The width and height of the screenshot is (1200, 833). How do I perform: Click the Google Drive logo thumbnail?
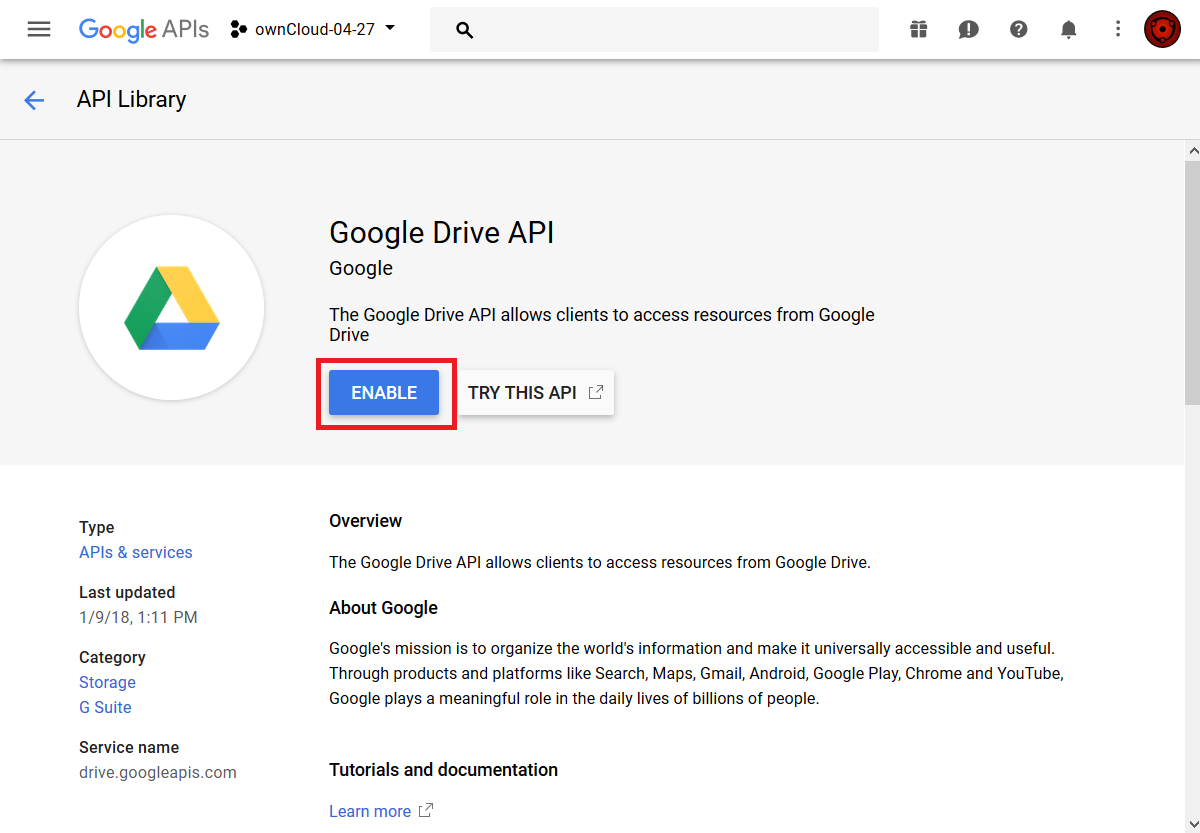tap(171, 308)
